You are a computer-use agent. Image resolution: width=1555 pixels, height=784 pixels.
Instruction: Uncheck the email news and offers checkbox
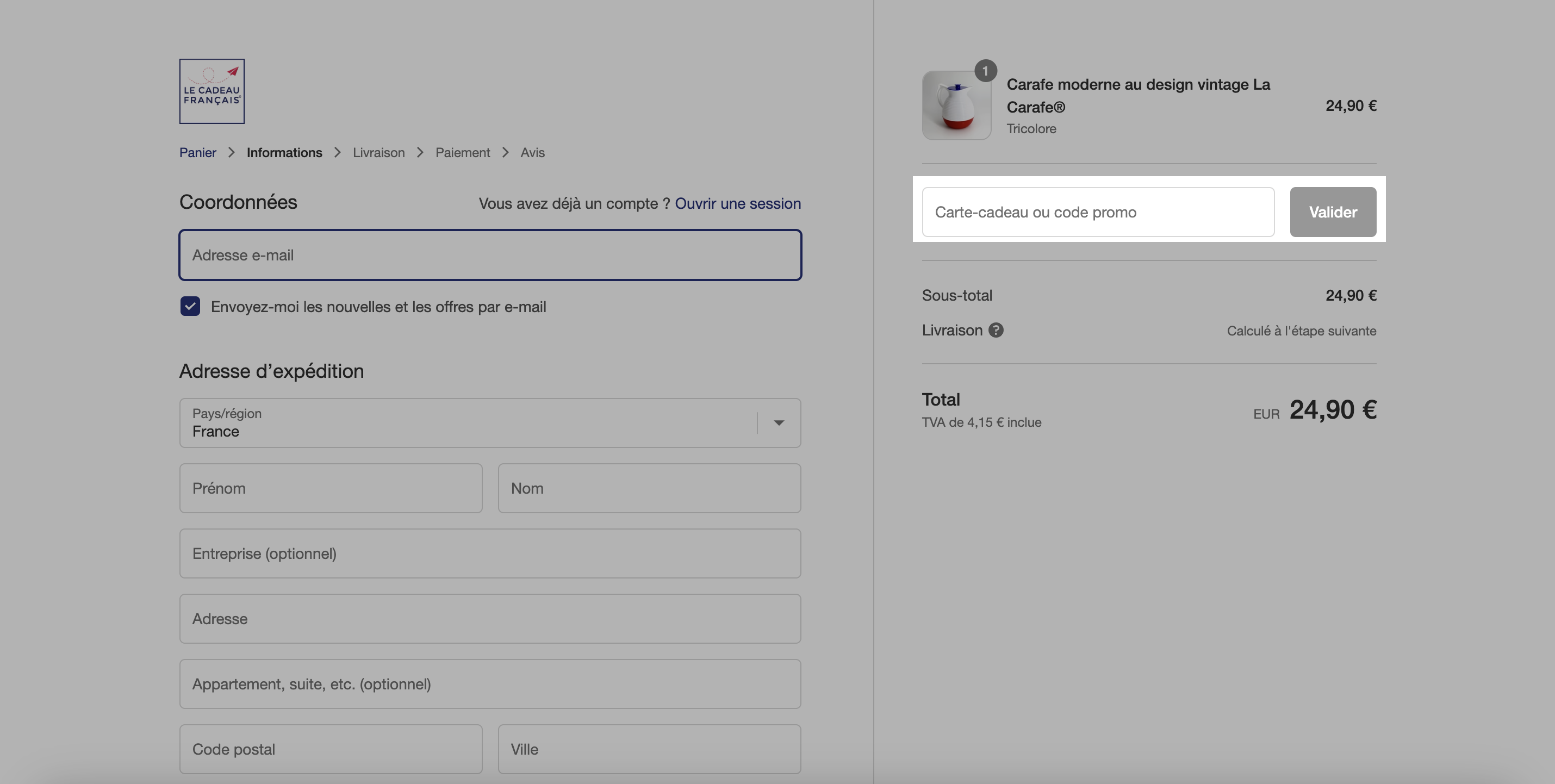[190, 307]
